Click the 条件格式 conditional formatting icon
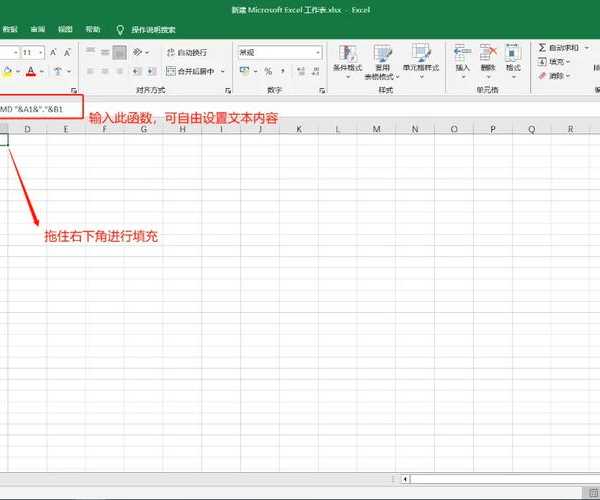The image size is (600, 500). click(347, 58)
